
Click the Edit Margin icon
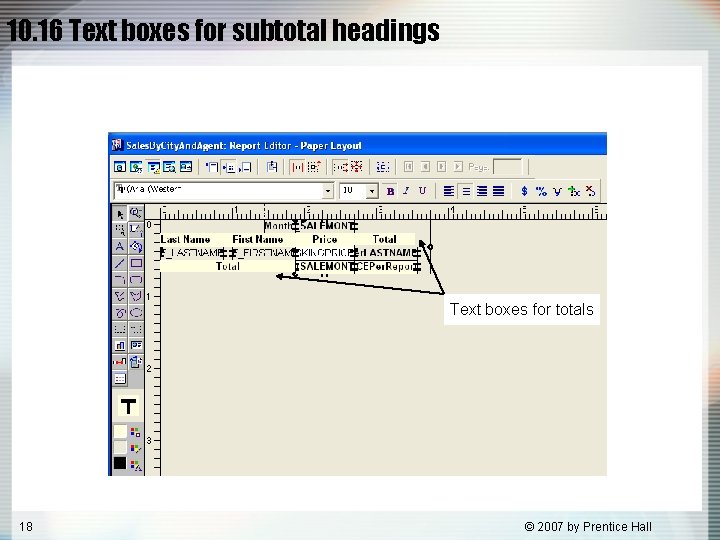(271, 167)
